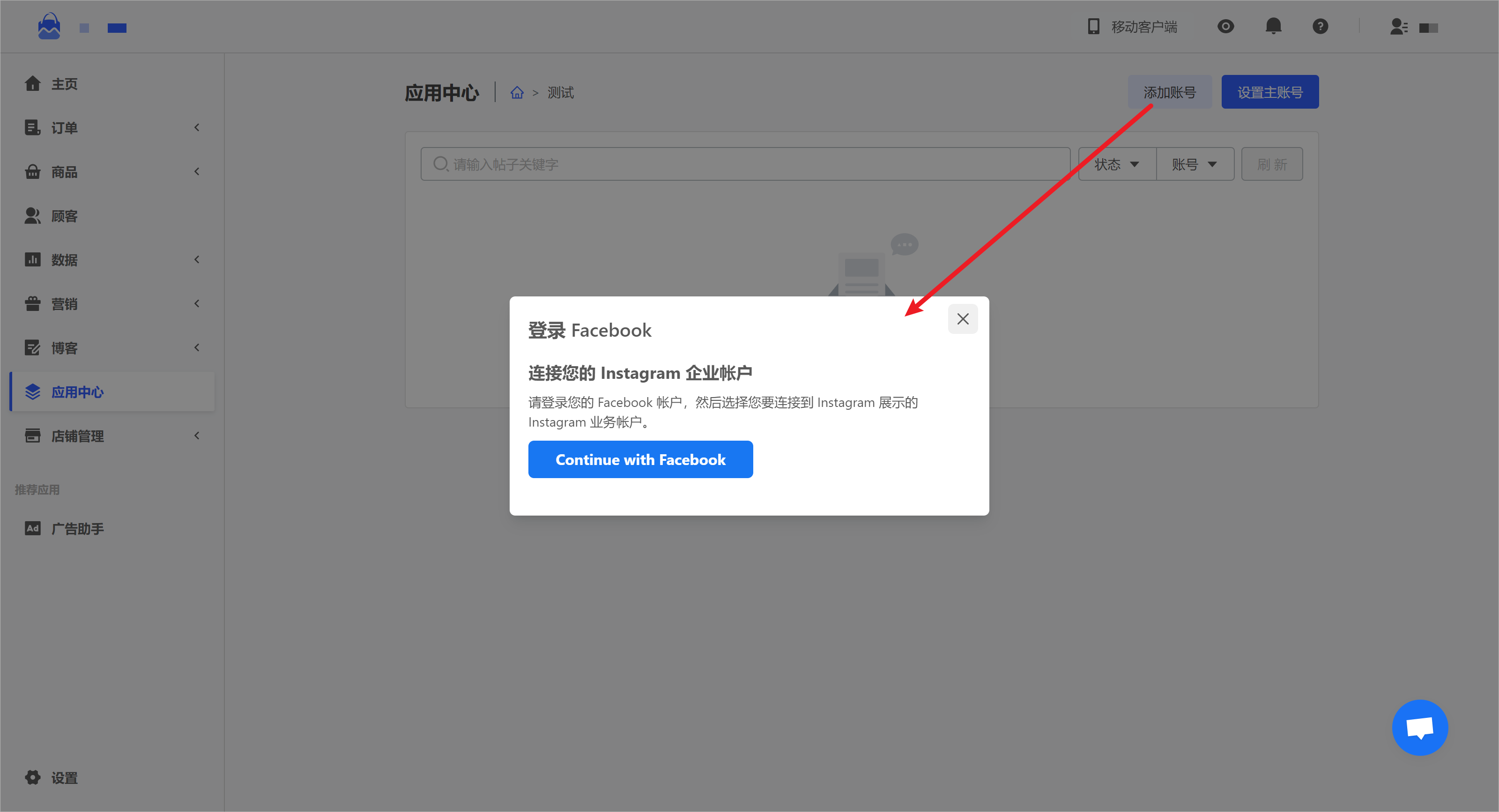Click 登录 Facebook dialog title
The width and height of the screenshot is (1499, 812).
(x=589, y=330)
